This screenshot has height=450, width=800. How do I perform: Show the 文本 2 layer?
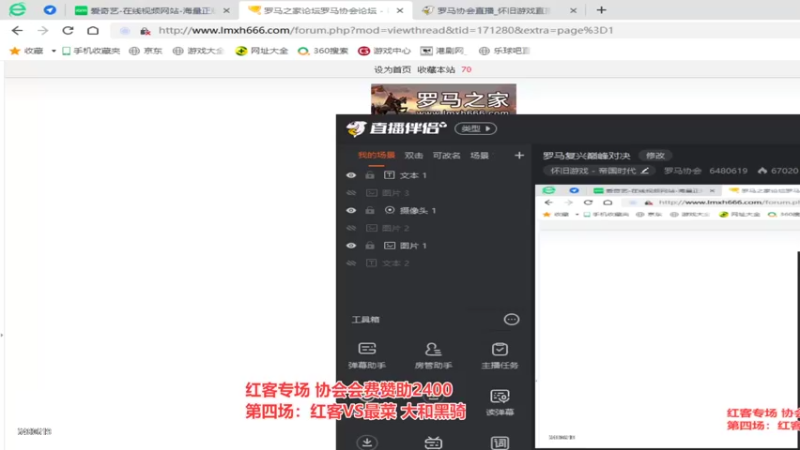[x=351, y=263]
